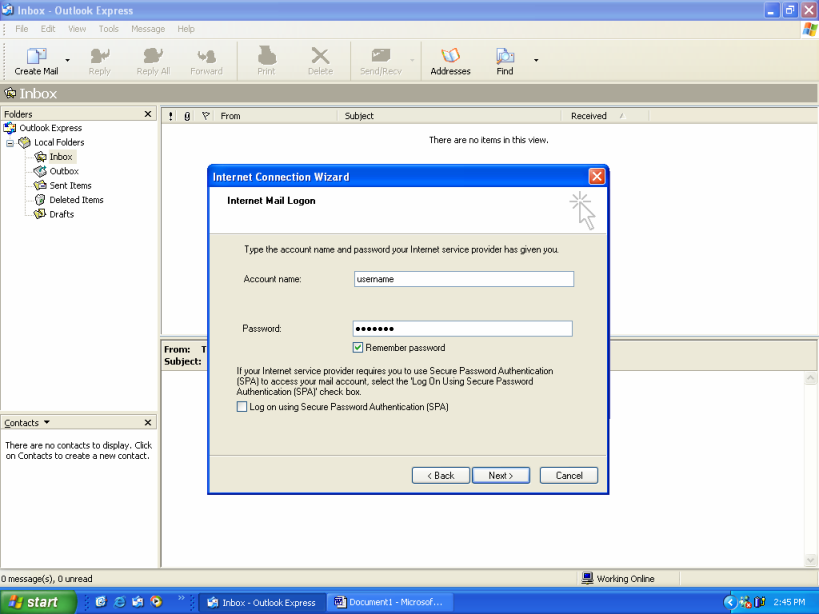This screenshot has width=819, height=614.
Task: Click the system clock showing 2:45 PM
Action: click(789, 603)
